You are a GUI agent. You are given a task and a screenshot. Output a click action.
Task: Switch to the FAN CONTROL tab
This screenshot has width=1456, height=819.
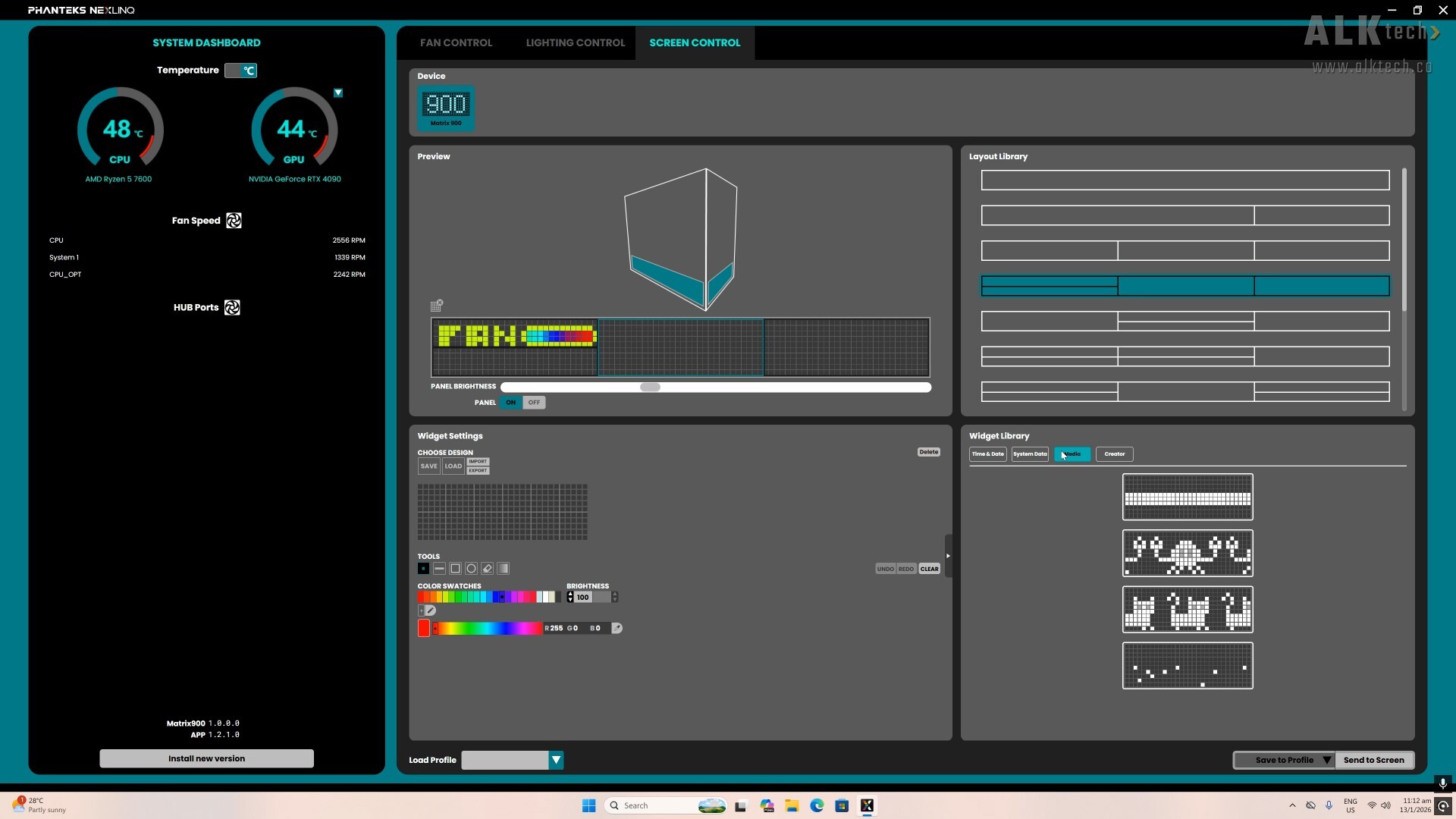click(x=456, y=42)
